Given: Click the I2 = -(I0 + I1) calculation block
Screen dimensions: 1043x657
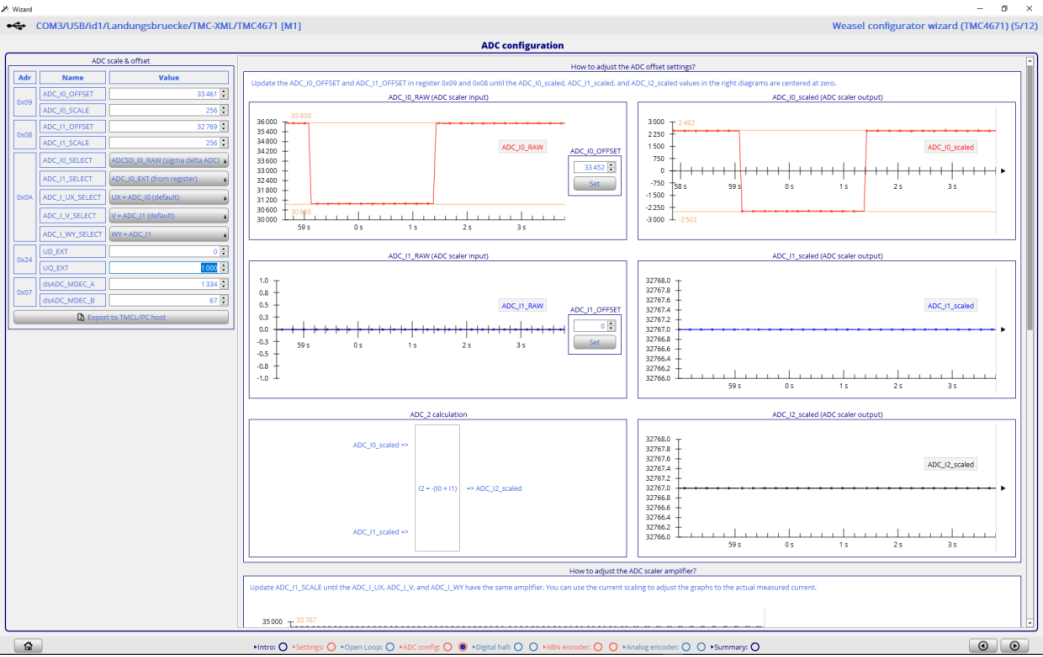Looking at the screenshot, I should (x=437, y=488).
